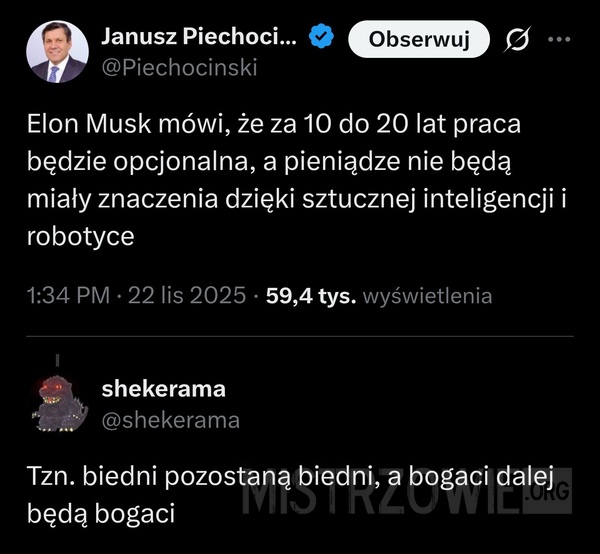Open Grok actions icon beside Obserwuj

519,40
